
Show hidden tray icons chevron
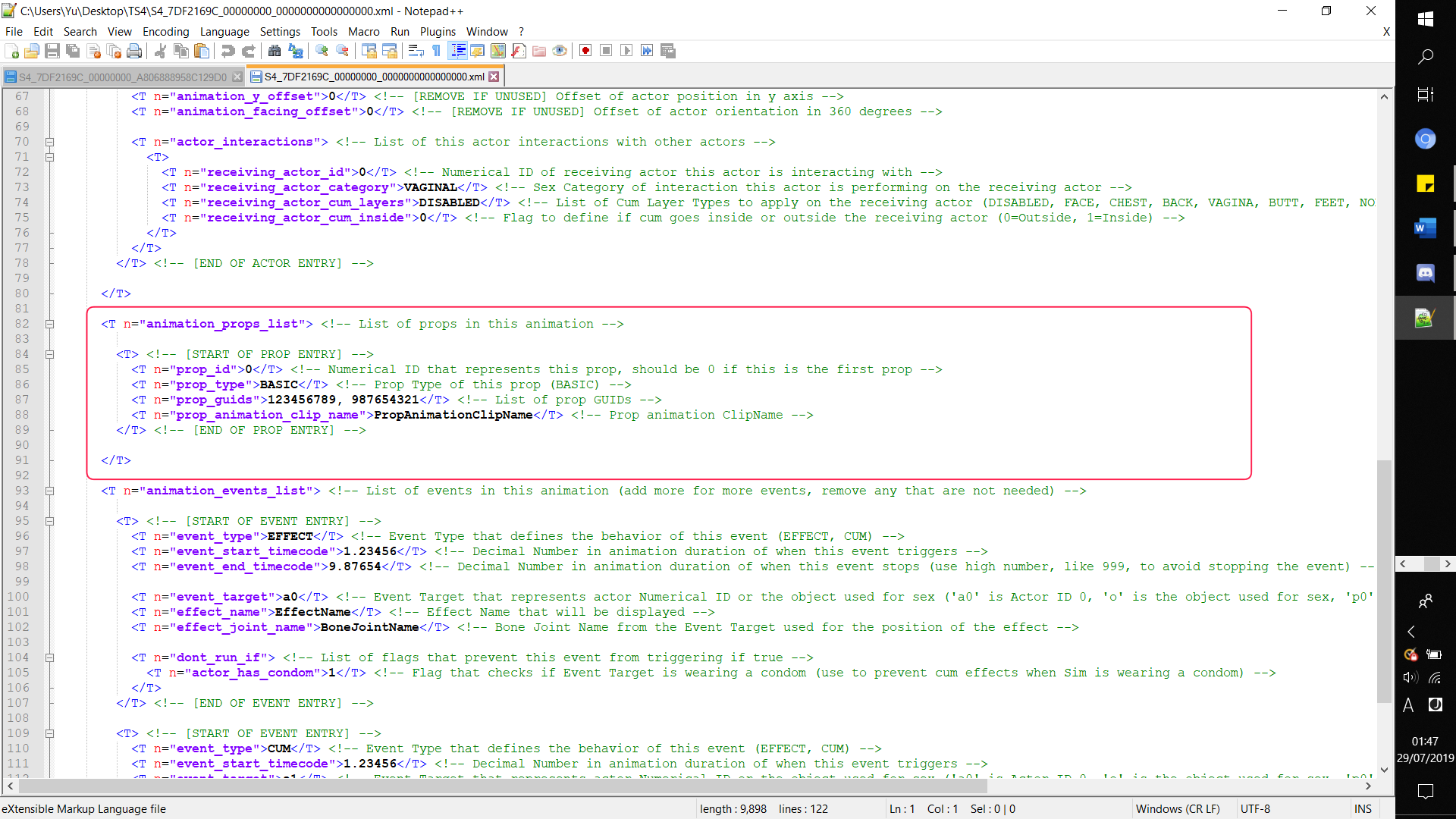1411,631
